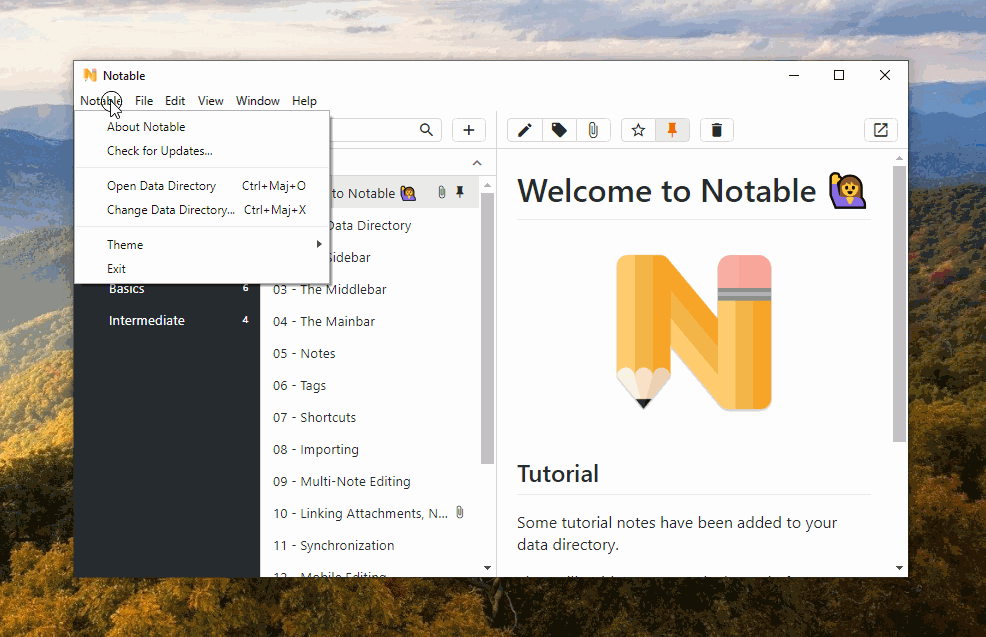The height and width of the screenshot is (637, 986).
Task: Toggle the pencil edit mode icon
Action: tap(524, 130)
